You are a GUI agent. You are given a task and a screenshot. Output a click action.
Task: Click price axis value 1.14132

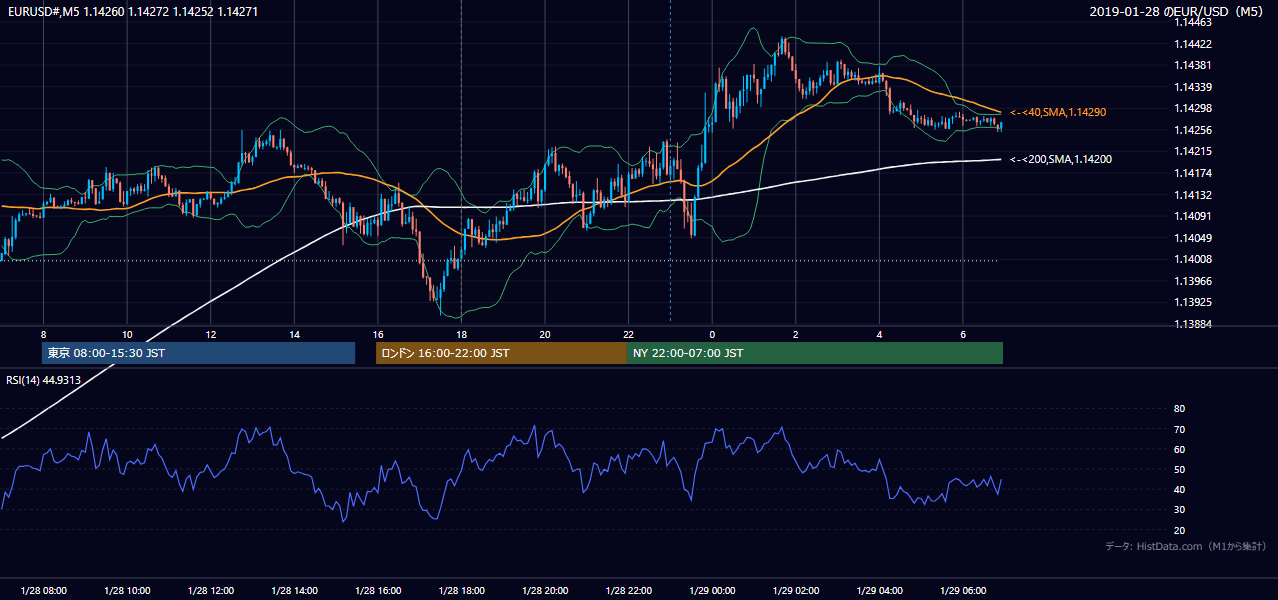1192,195
